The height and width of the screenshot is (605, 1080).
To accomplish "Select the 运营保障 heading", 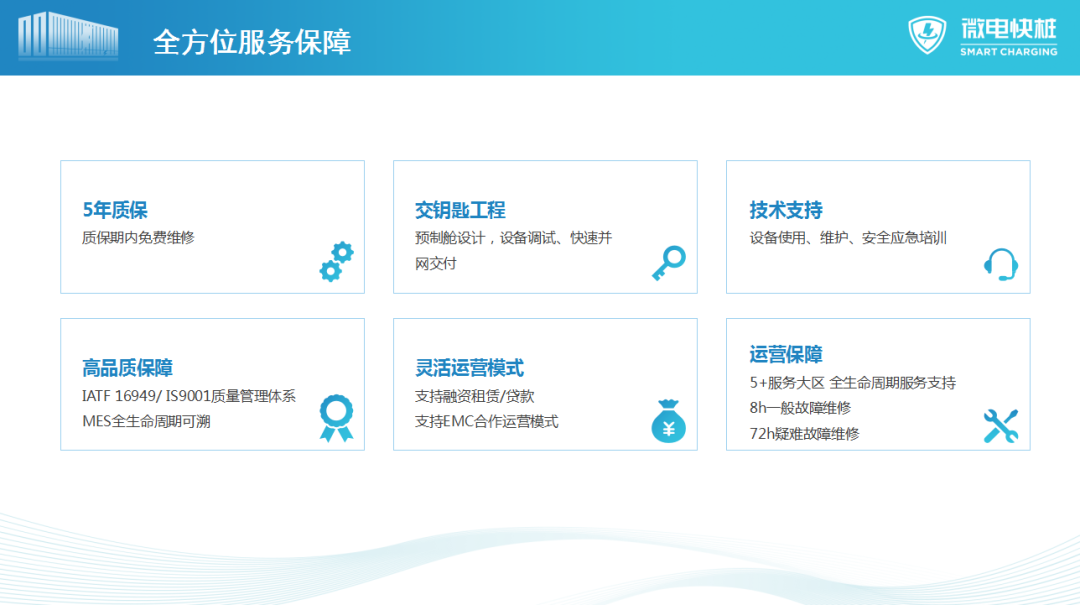I will coord(786,354).
